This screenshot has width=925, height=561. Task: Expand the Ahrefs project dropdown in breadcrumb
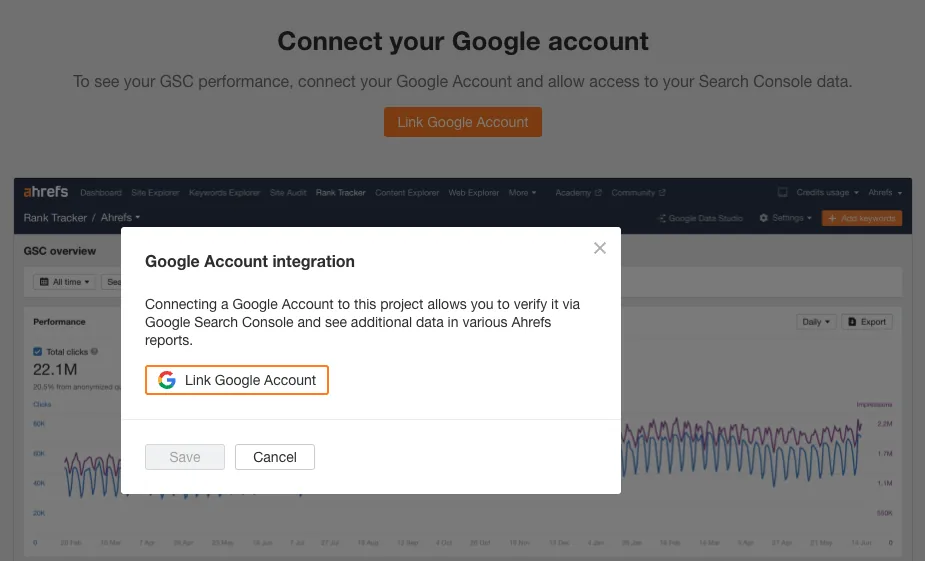pyautogui.click(x=120, y=218)
